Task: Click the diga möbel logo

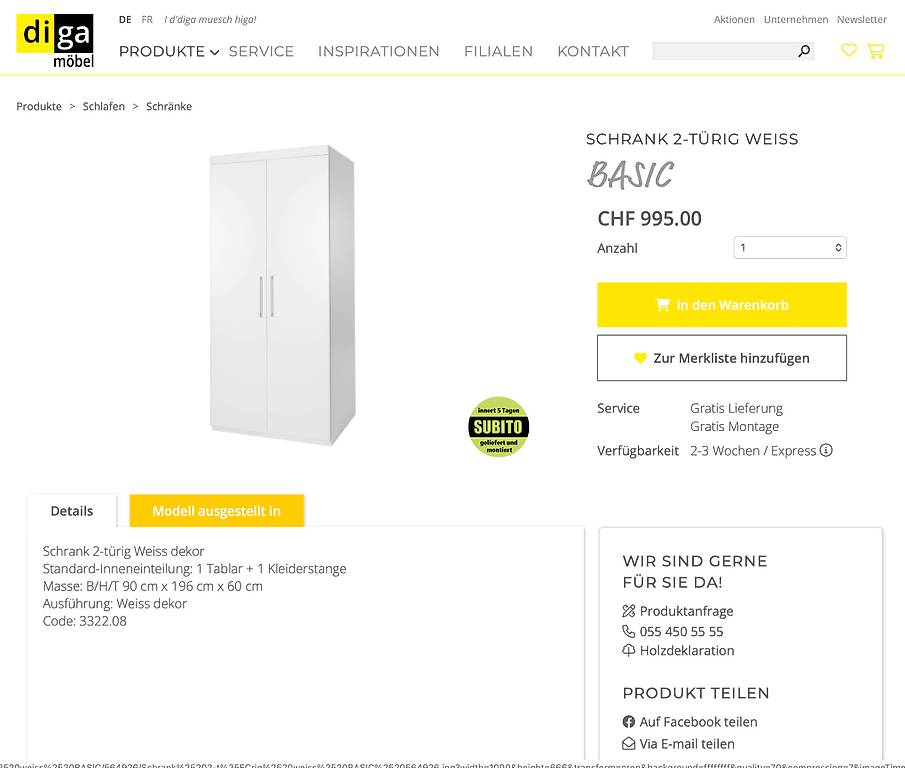Action: pos(55,41)
